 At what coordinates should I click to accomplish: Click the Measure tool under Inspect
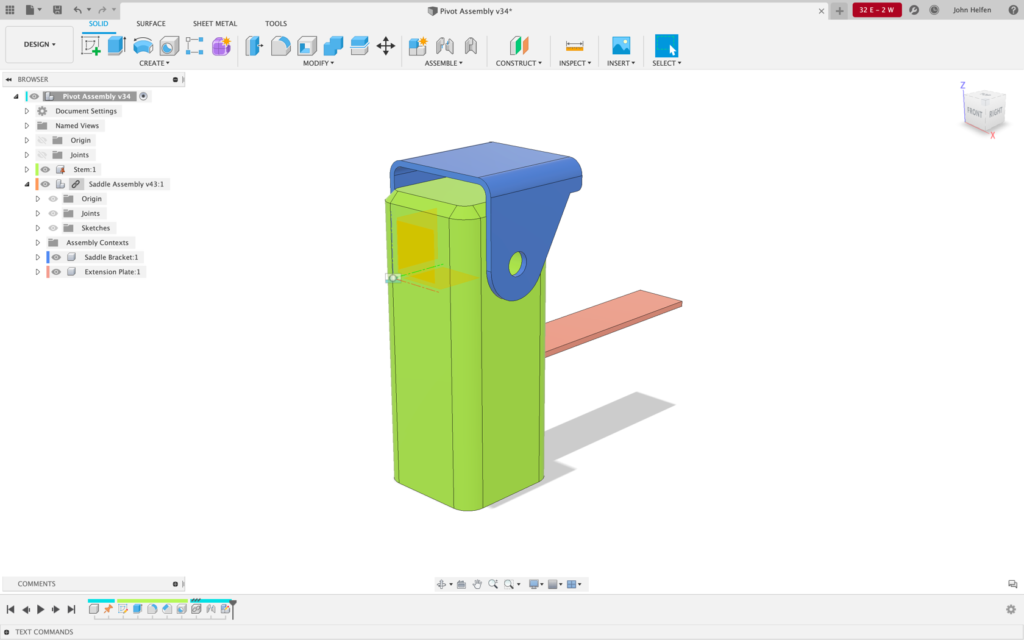click(574, 46)
